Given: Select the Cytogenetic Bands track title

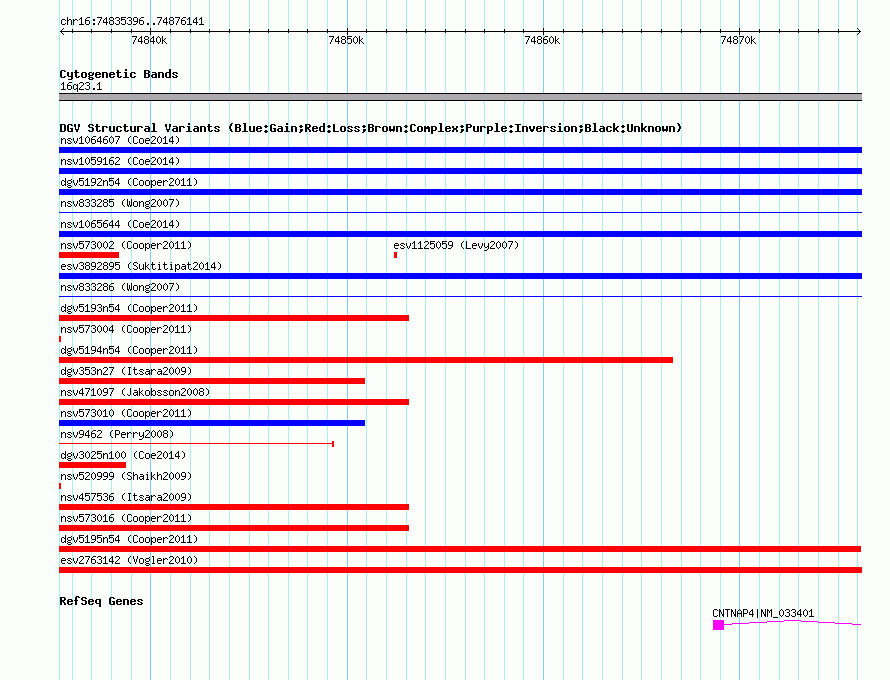Looking at the screenshot, I should click(119, 74).
